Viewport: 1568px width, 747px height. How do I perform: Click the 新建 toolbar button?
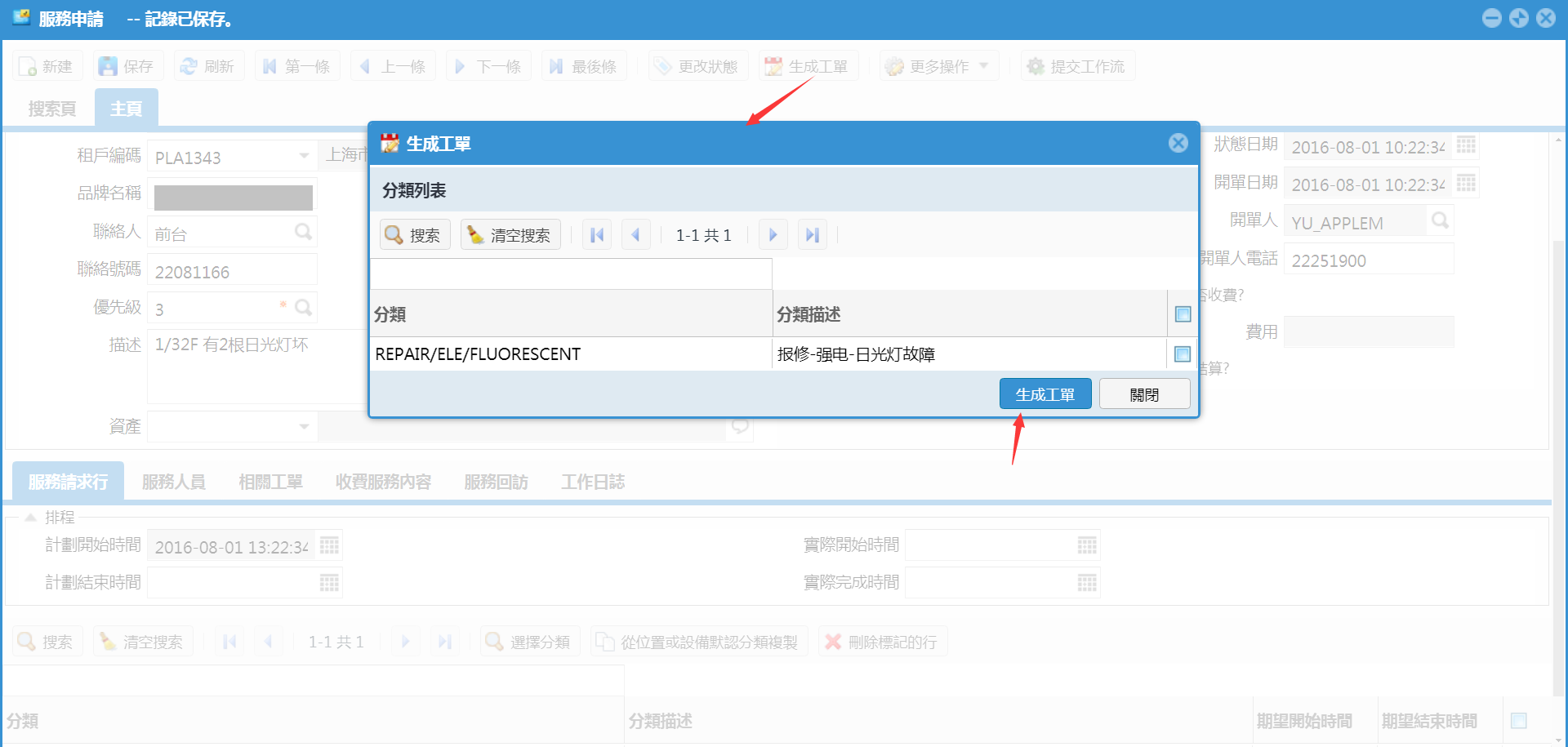point(47,66)
